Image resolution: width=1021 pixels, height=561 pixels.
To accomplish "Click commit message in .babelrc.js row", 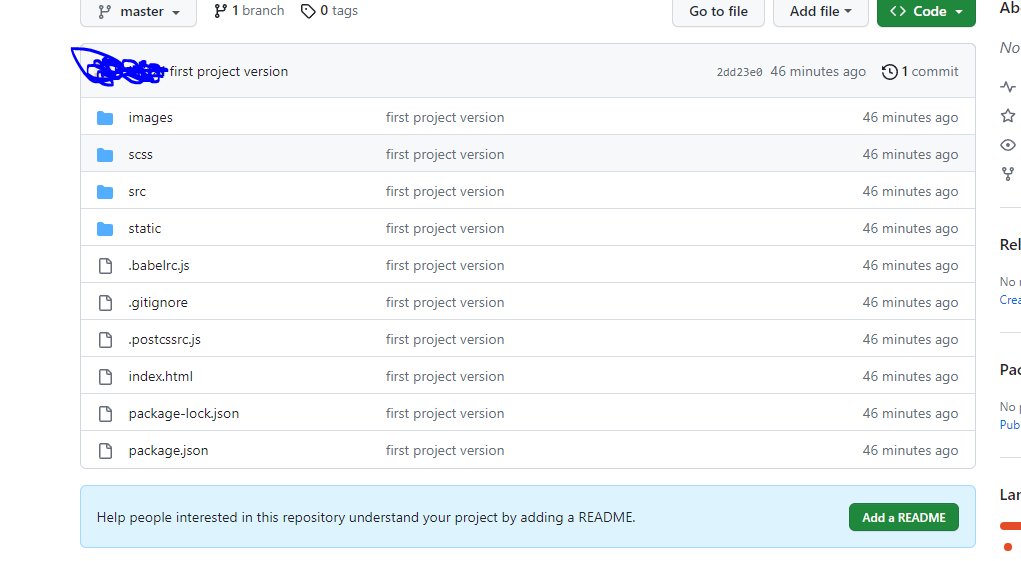I will tap(445, 266).
